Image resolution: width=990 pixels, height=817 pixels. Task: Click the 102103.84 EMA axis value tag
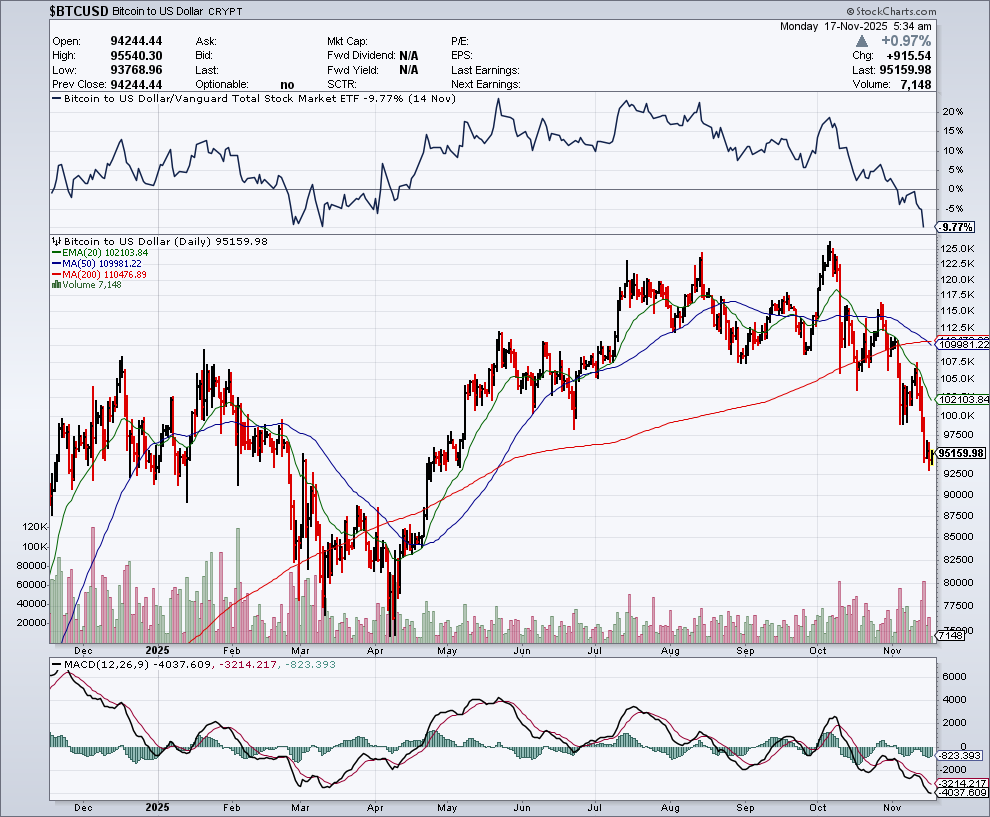tap(964, 398)
